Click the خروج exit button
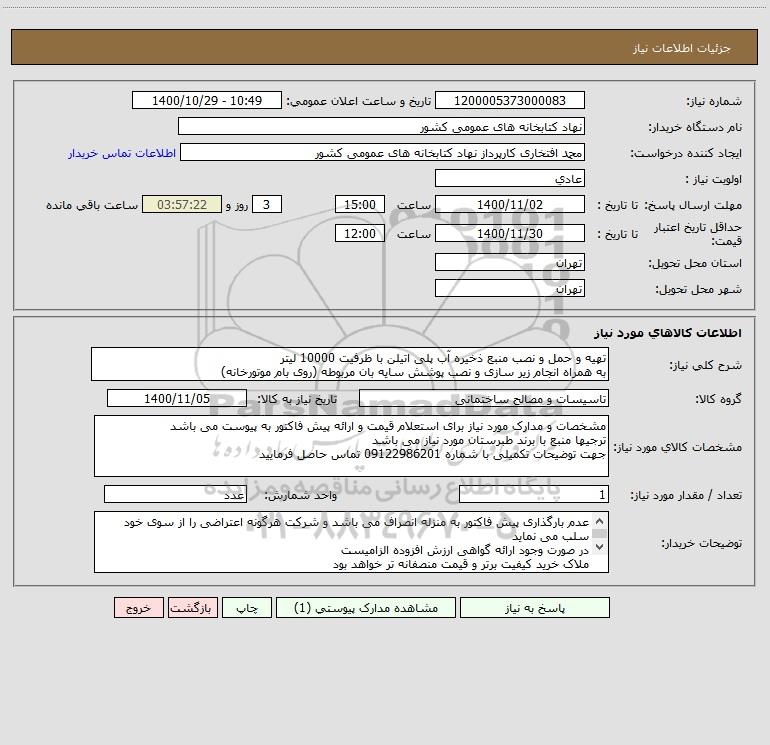 [x=138, y=608]
